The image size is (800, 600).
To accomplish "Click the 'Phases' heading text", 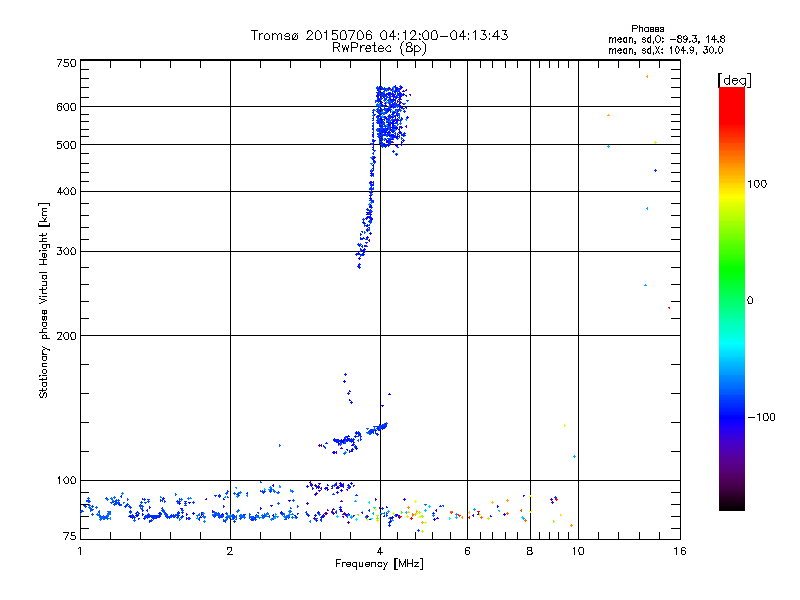I will [x=647, y=29].
